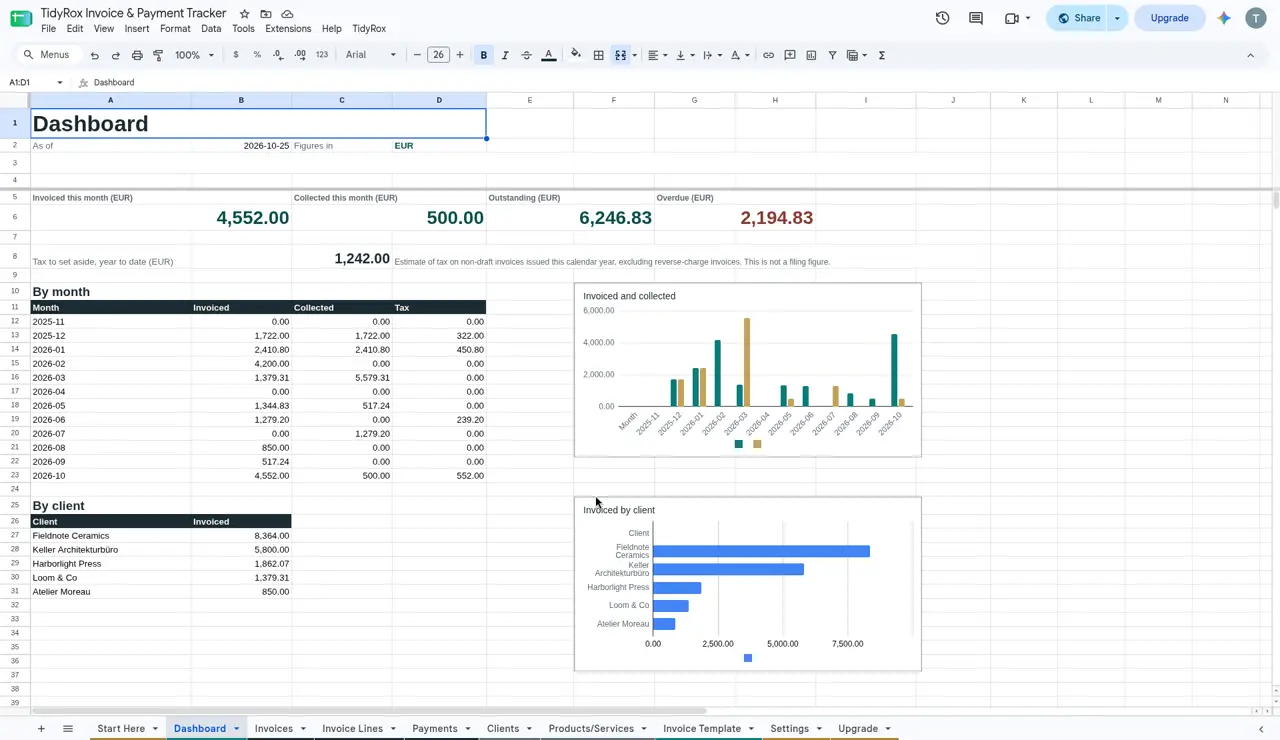Screen dimensions: 1280x740
Task: Click the Menus search box
Action: point(48,55)
